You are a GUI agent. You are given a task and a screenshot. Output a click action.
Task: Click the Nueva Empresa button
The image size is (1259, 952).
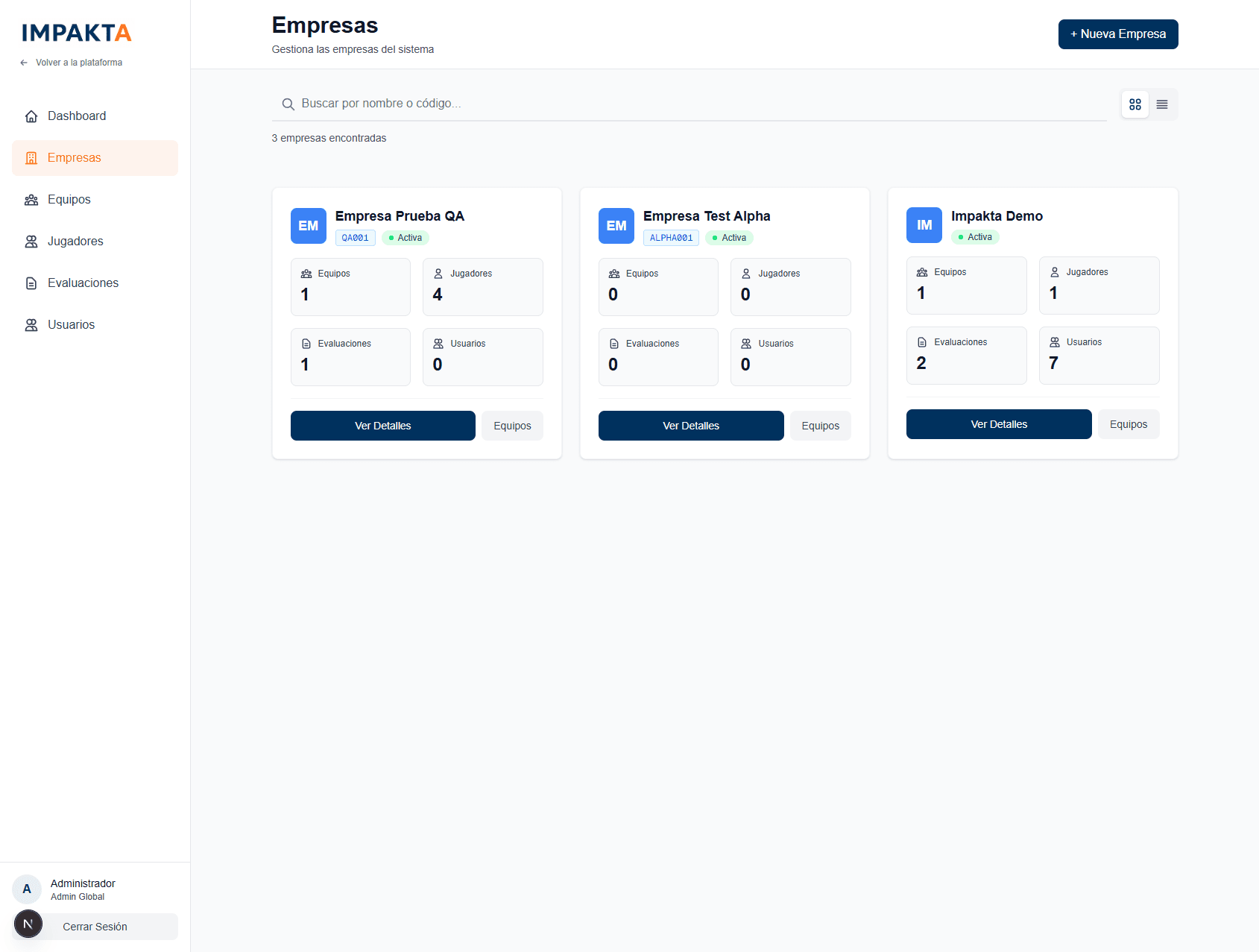coord(1117,34)
